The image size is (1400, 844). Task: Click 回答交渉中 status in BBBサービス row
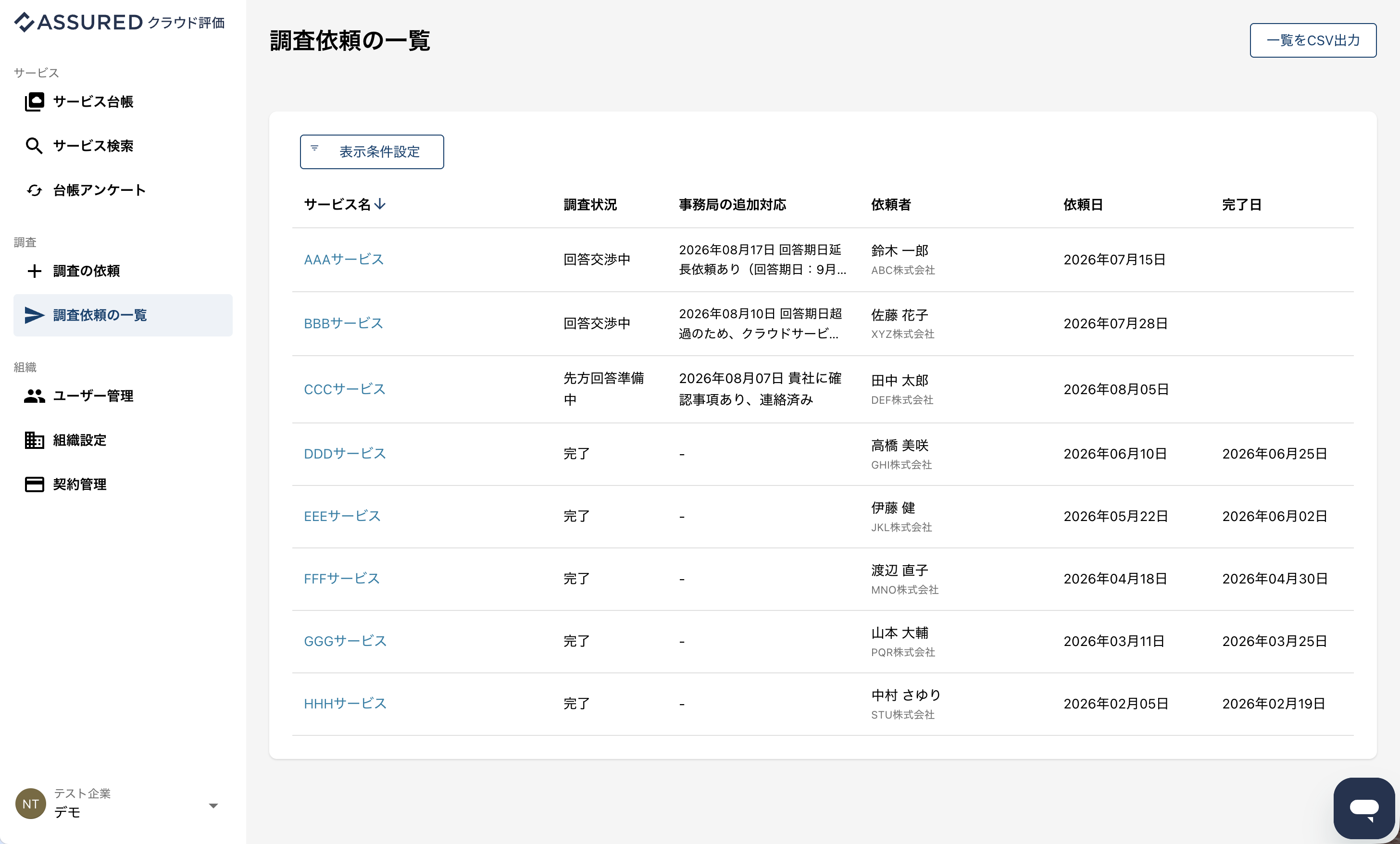coord(597,323)
